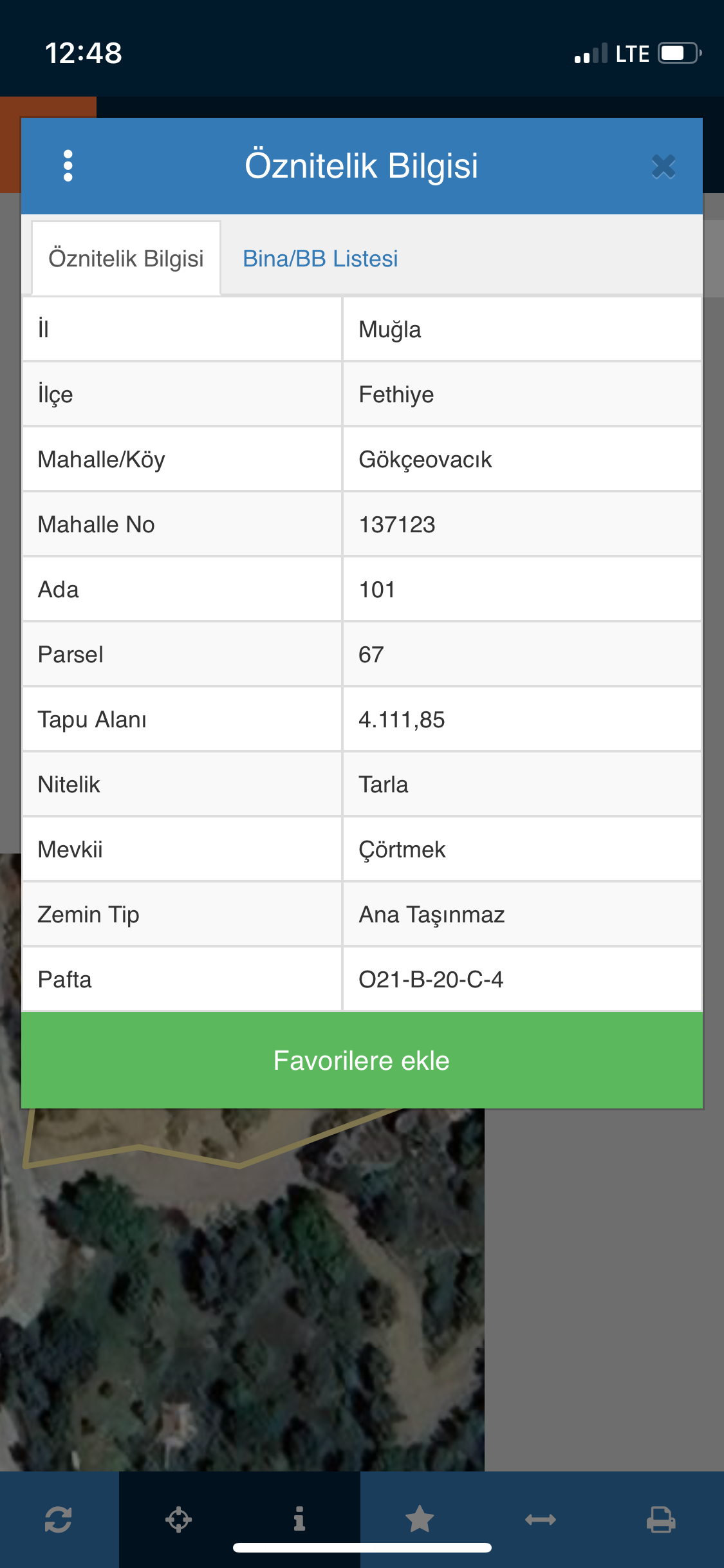Select the Öznitelik Bilgisi tab
The width and height of the screenshot is (724, 1568).
point(126,259)
